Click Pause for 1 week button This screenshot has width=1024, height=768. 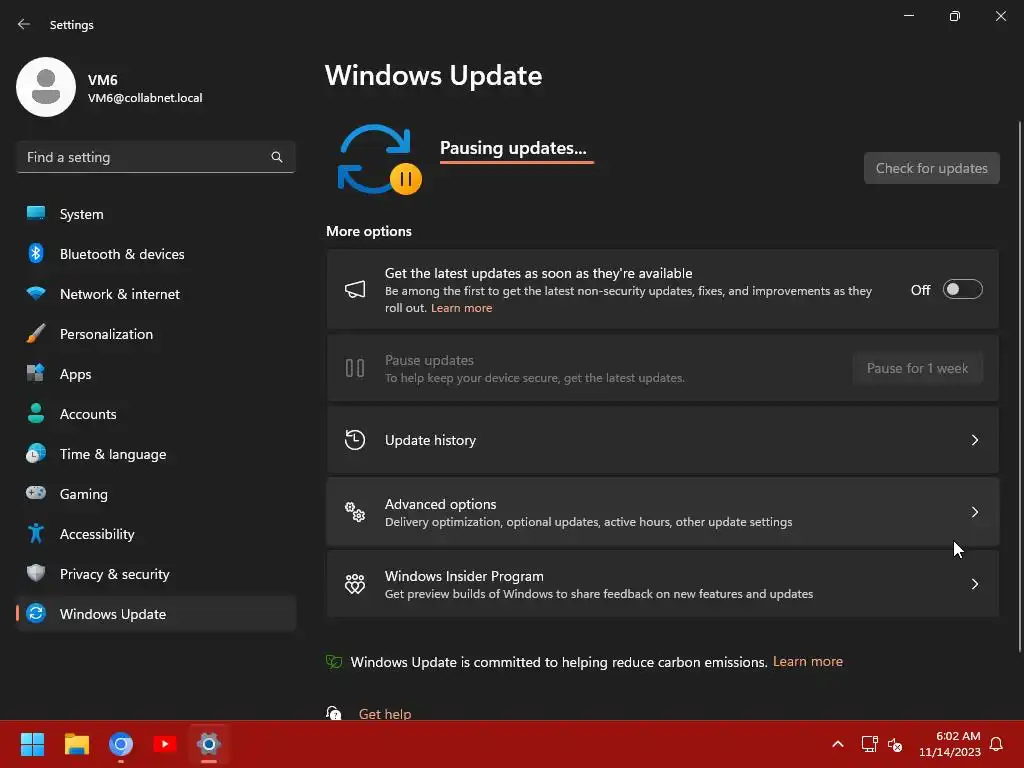[x=917, y=368]
